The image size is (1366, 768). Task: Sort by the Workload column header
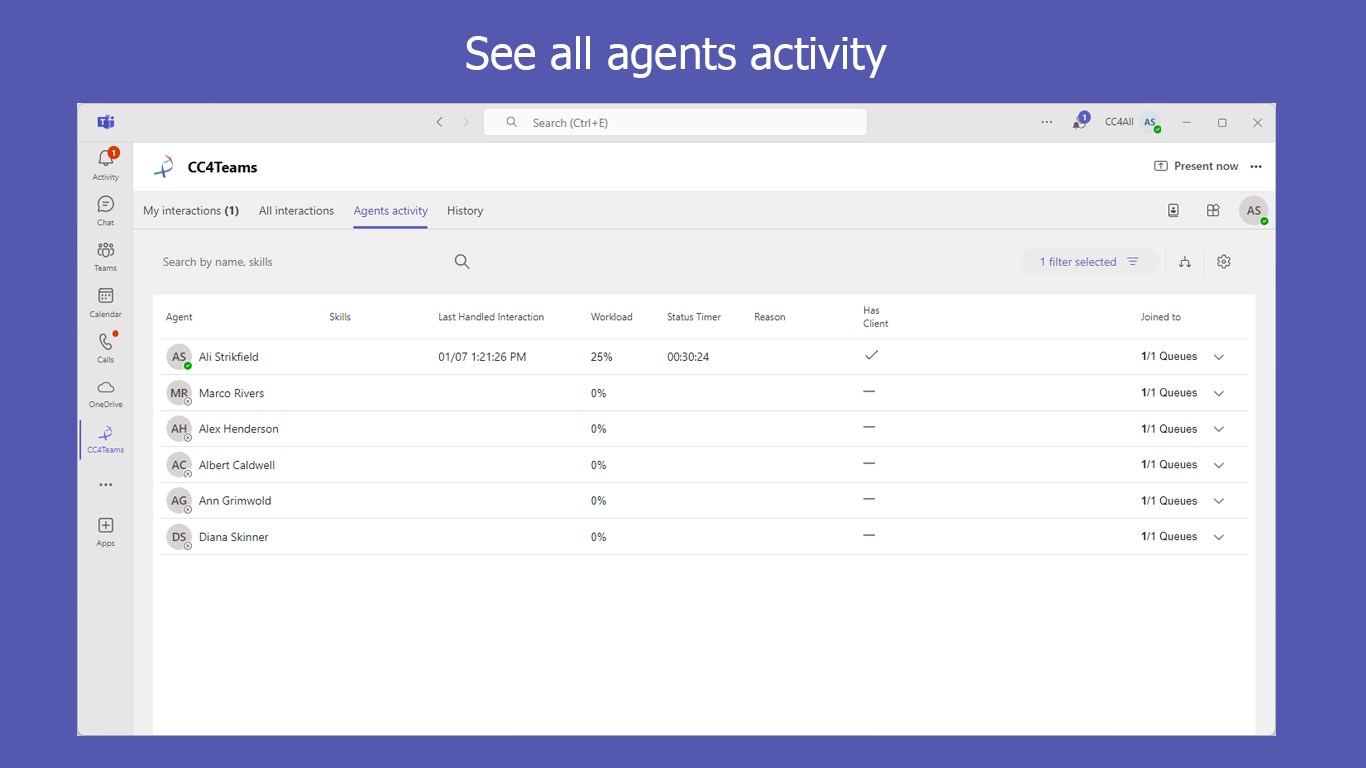coord(612,317)
